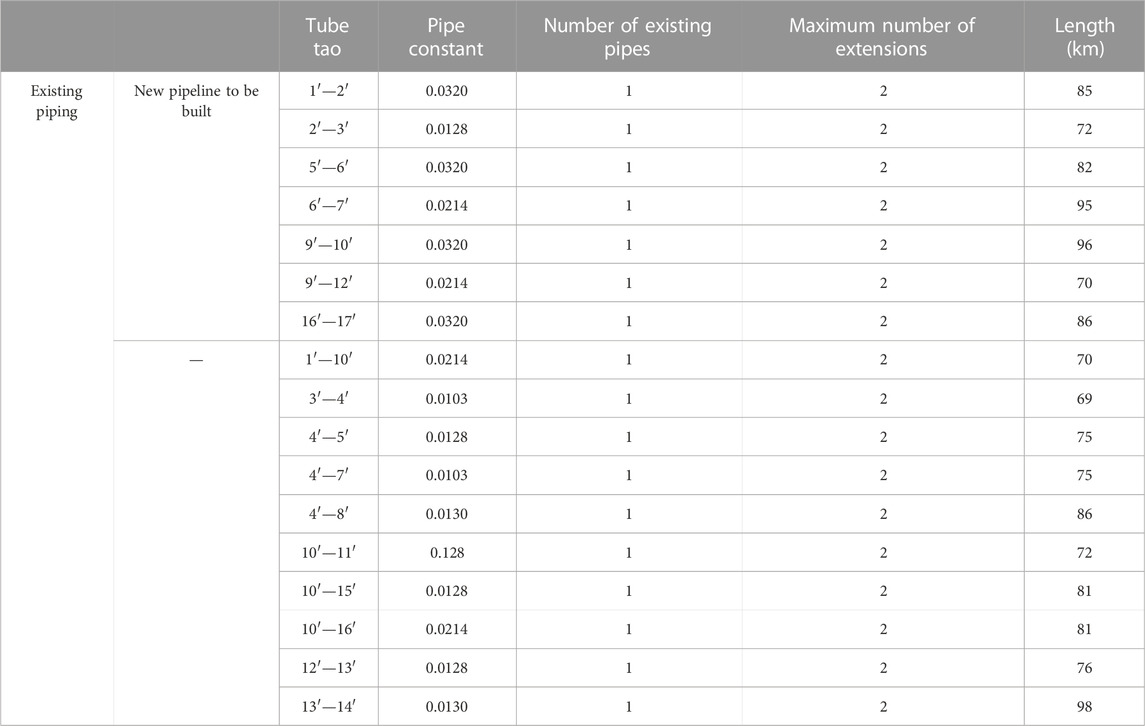Click the tube cell 1′—2′

(x=329, y=91)
